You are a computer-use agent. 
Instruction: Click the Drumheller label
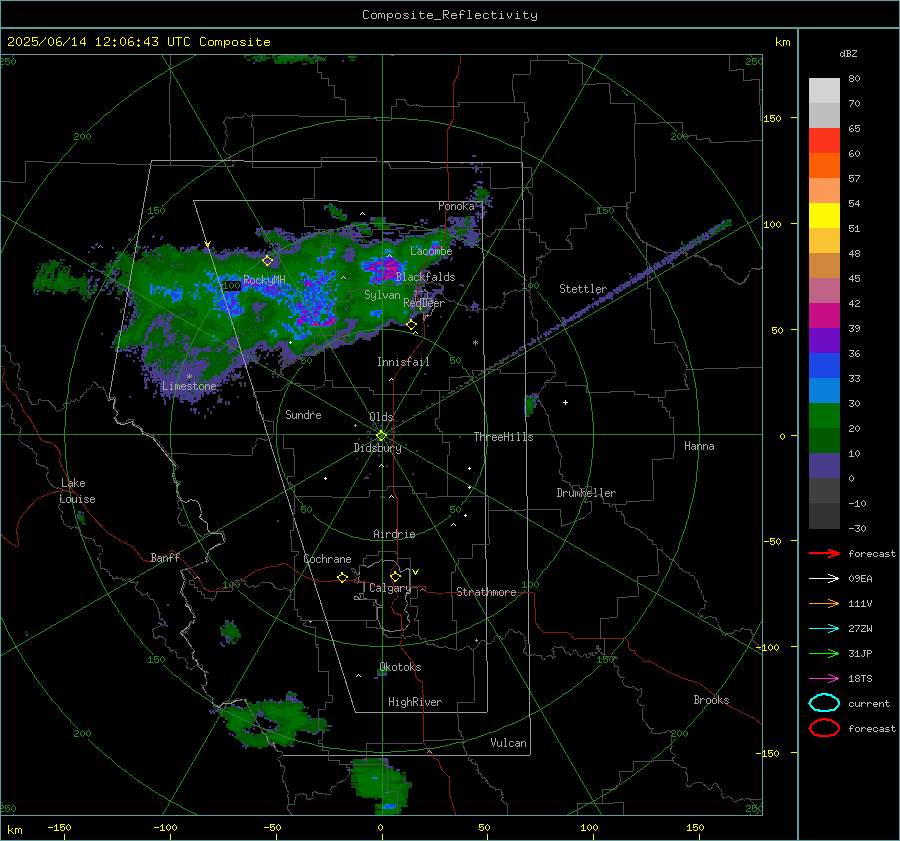(586, 493)
